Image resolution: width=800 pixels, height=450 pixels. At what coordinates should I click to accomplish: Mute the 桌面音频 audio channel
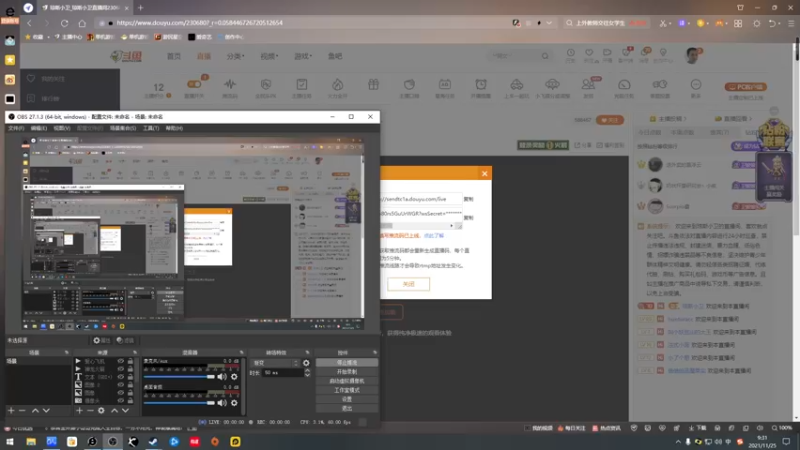(222, 403)
